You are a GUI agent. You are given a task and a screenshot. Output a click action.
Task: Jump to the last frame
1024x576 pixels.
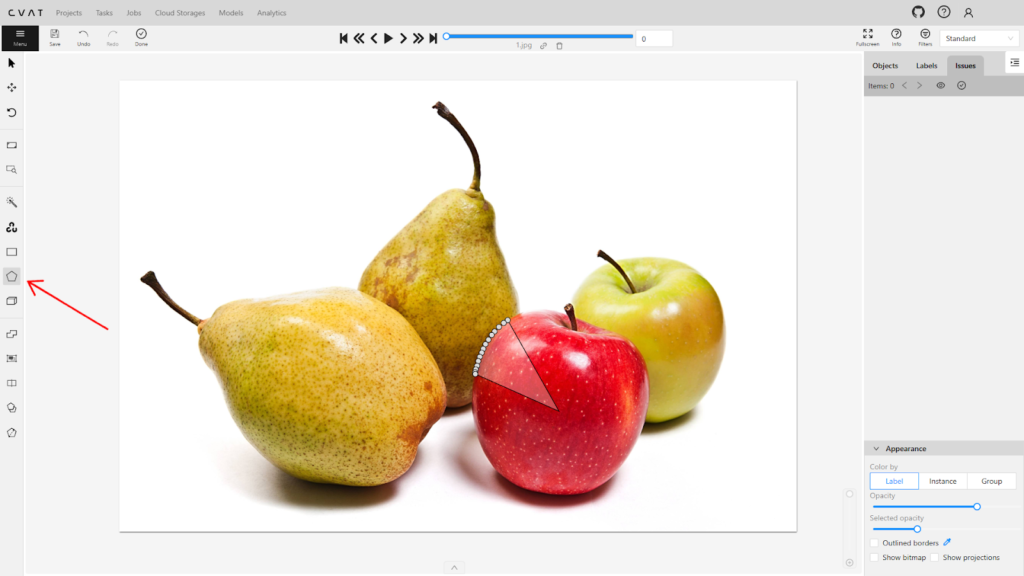[x=433, y=39]
